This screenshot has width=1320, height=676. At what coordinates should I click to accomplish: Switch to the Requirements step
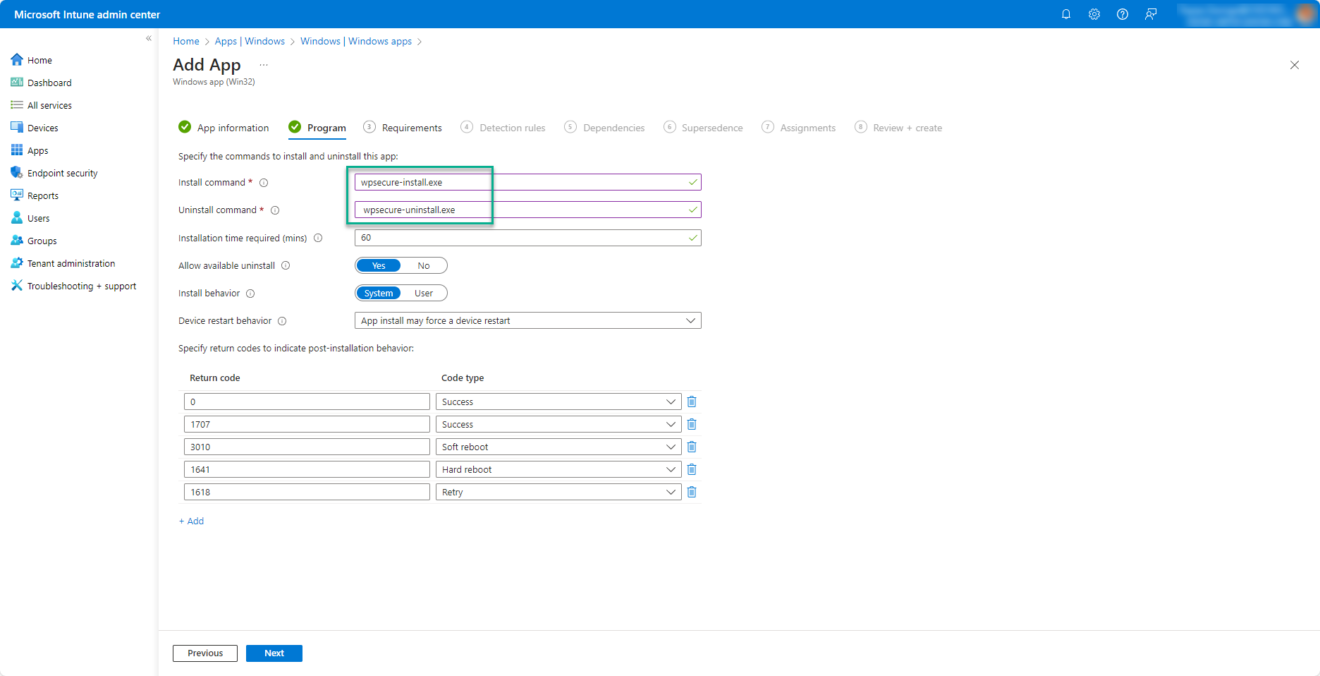pos(410,127)
